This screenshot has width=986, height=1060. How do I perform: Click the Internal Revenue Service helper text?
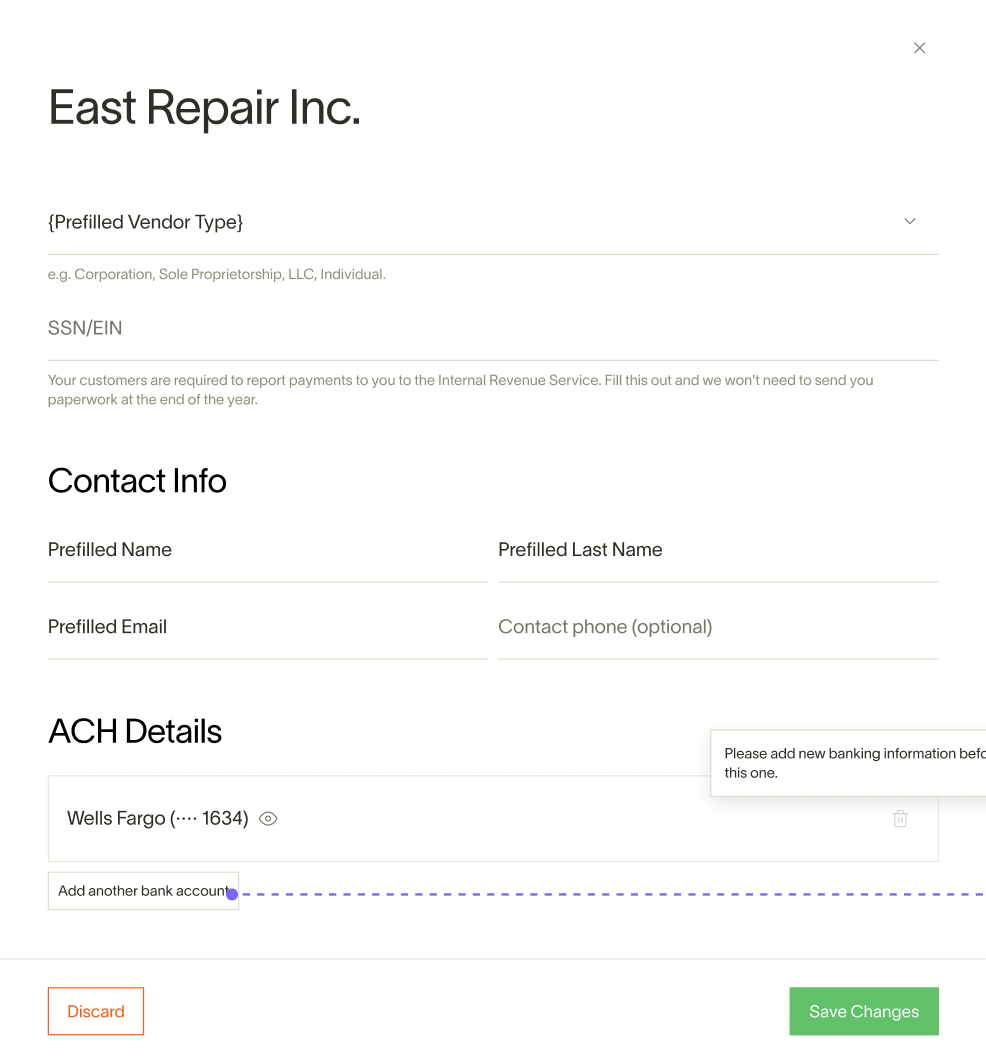[460, 390]
